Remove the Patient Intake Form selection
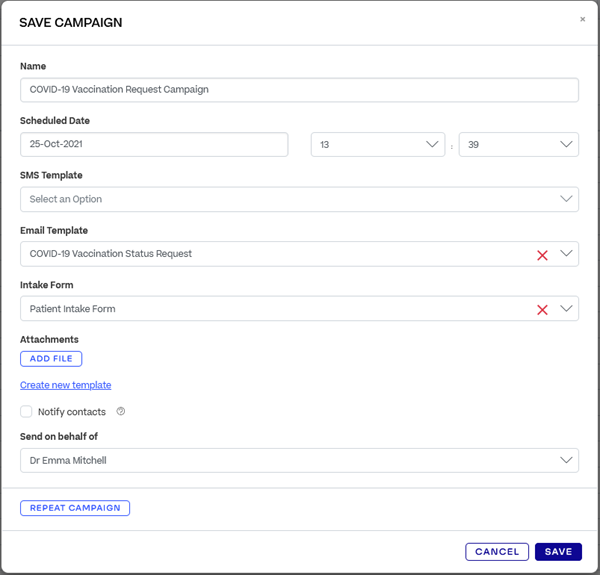This screenshot has height=575, width=600. point(542,310)
